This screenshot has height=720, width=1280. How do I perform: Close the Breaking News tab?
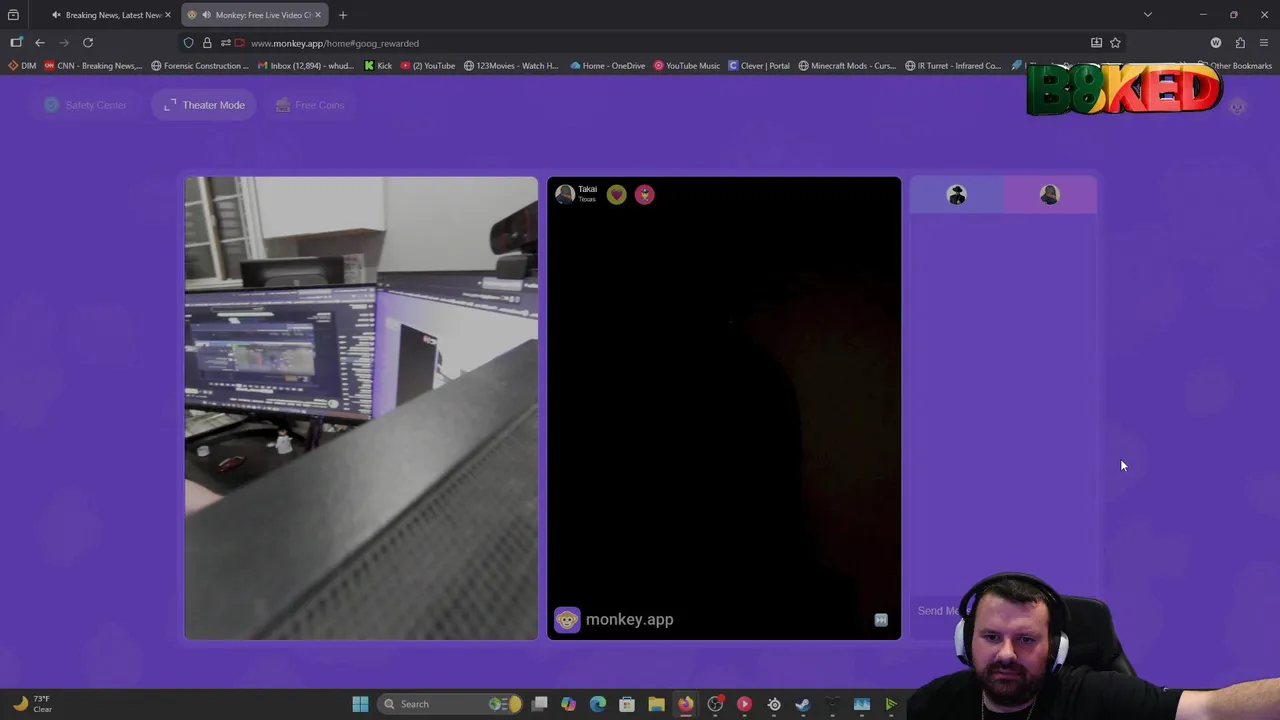tap(167, 15)
